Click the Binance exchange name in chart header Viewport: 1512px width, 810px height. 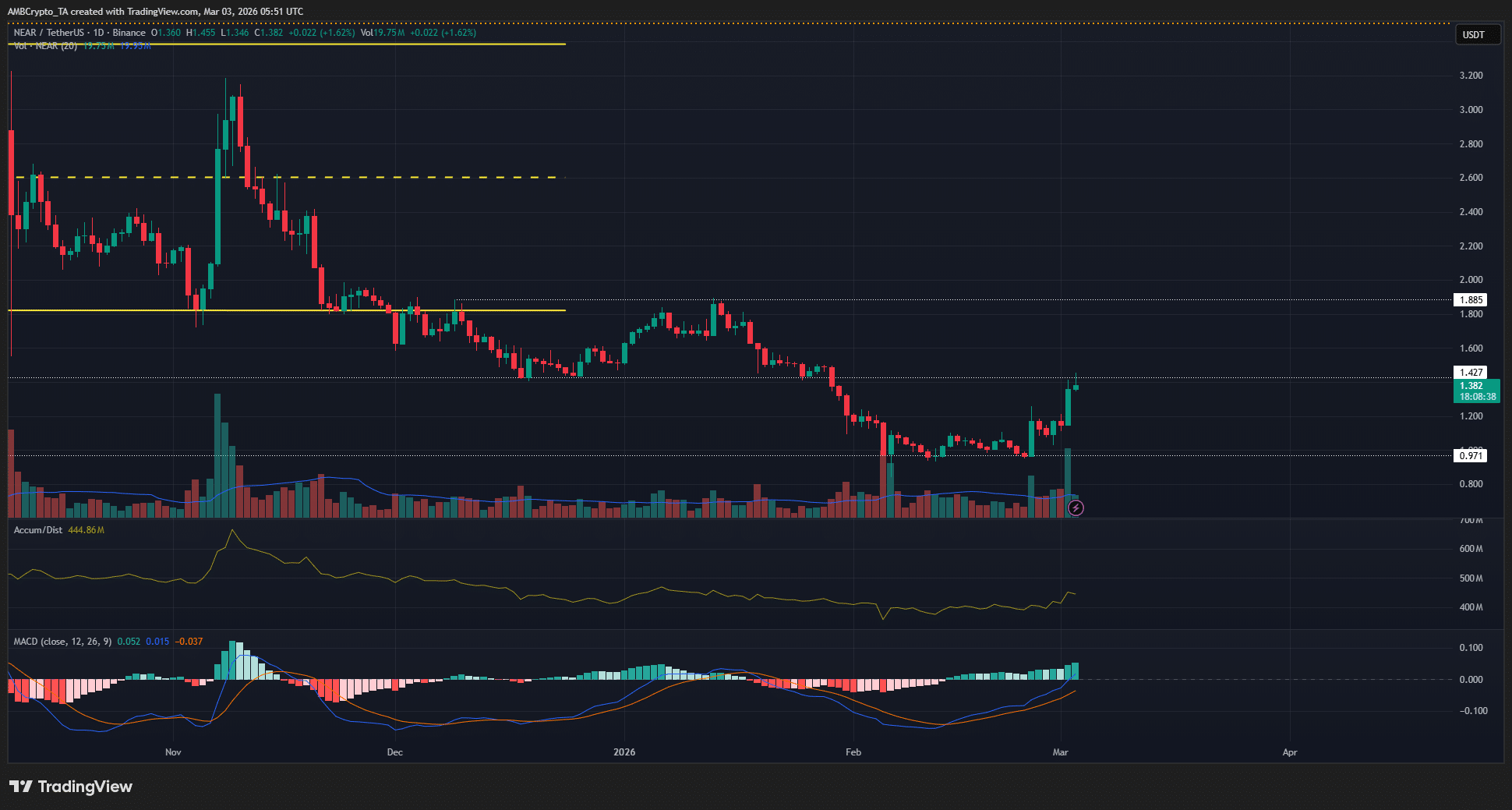(129, 33)
